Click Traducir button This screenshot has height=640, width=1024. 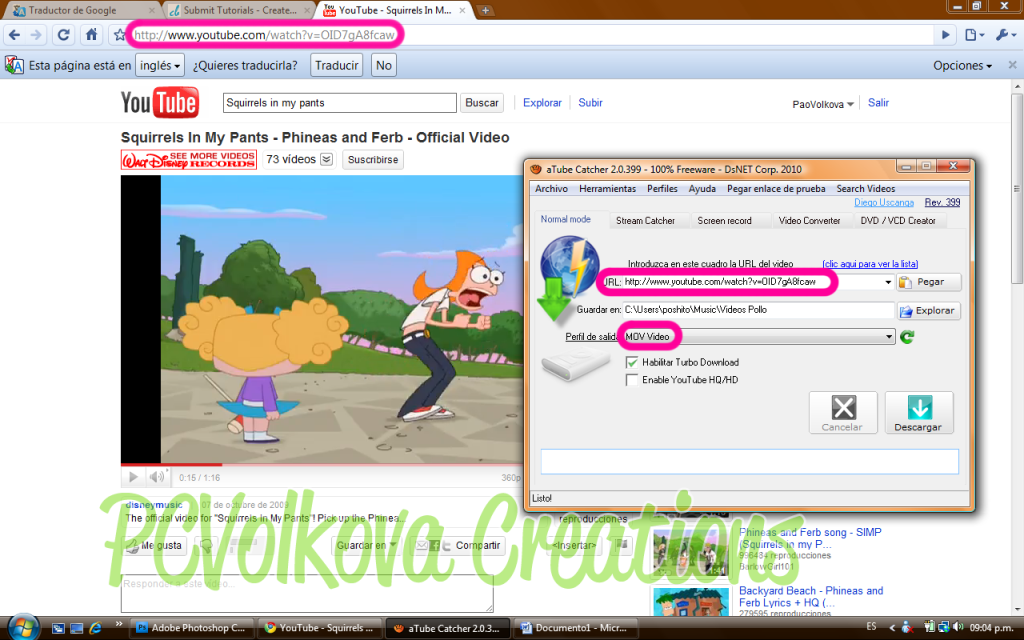click(x=336, y=65)
